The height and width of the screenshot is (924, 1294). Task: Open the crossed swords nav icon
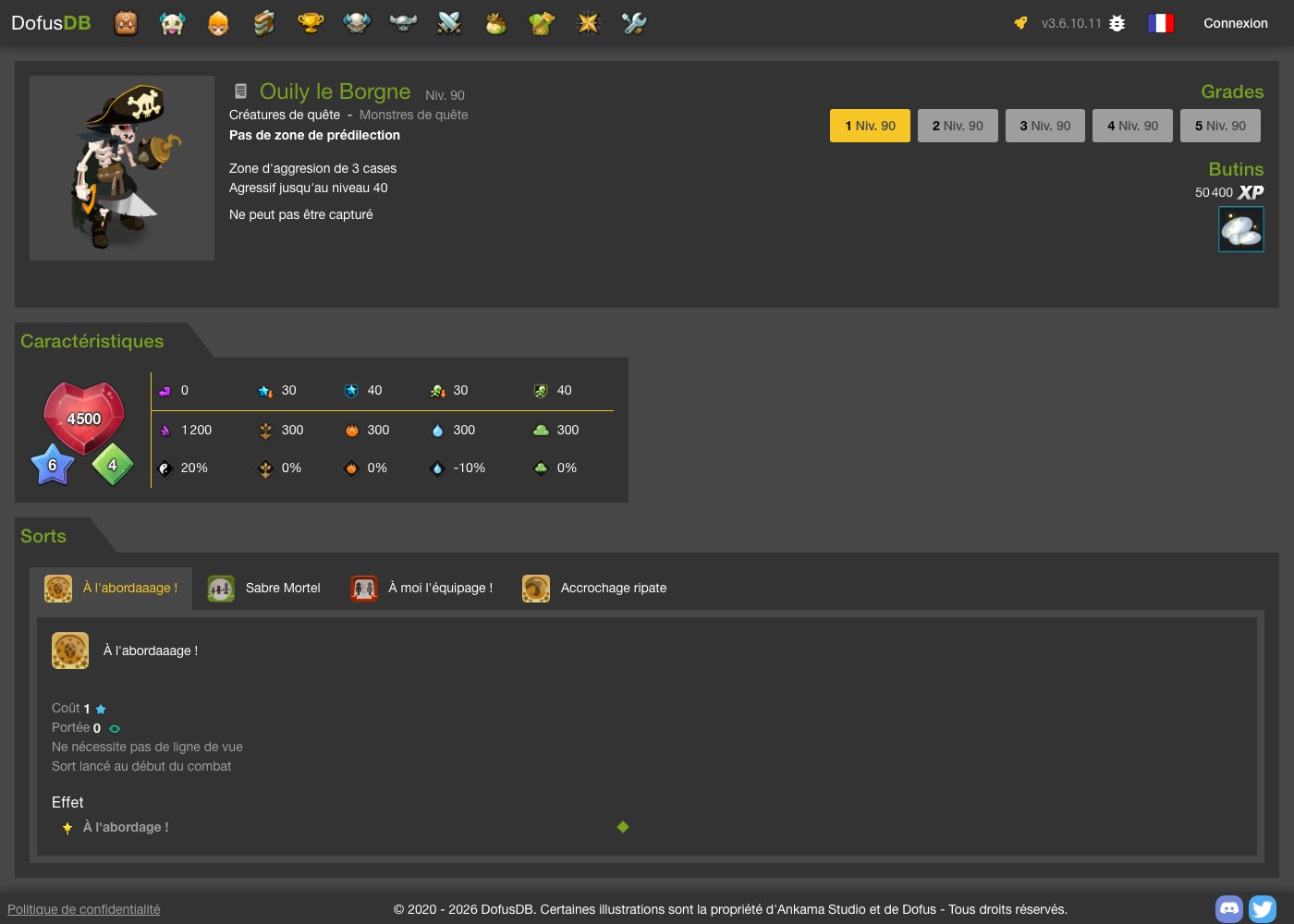[x=449, y=23]
